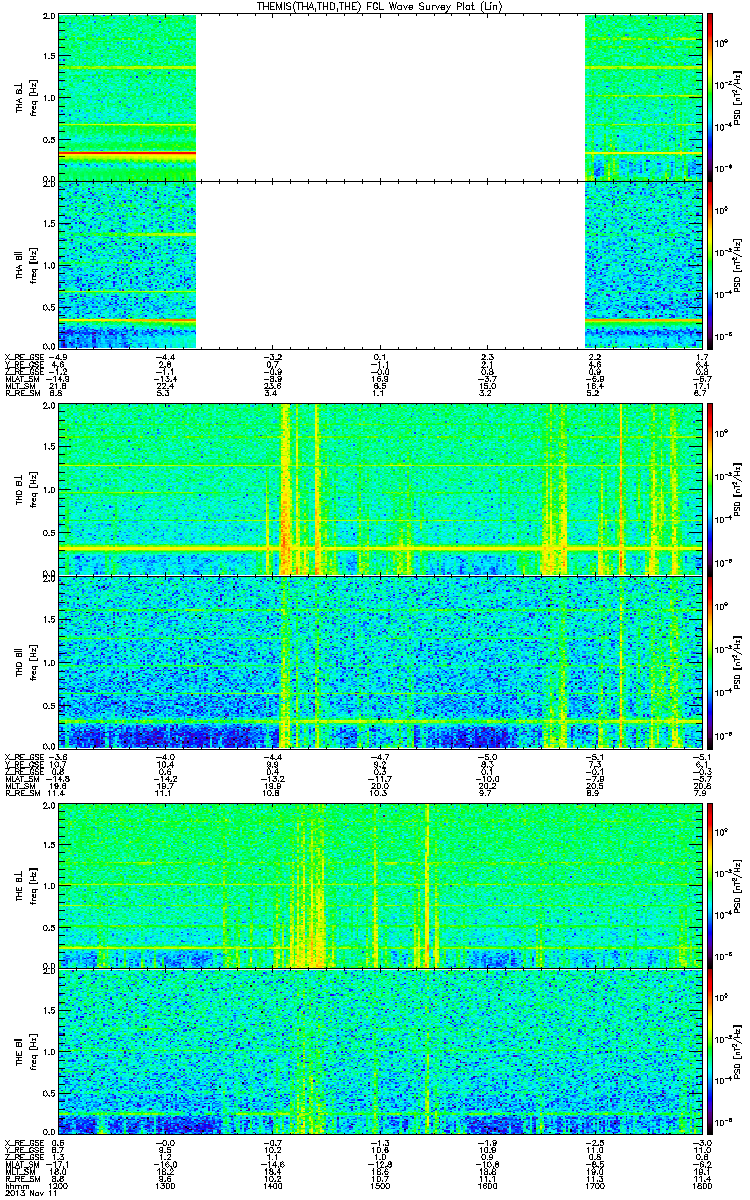Image resolution: width=750 pixels, height=1200 pixels.
Task: Click the THD Bll panel PSD color bar
Action: [711, 662]
